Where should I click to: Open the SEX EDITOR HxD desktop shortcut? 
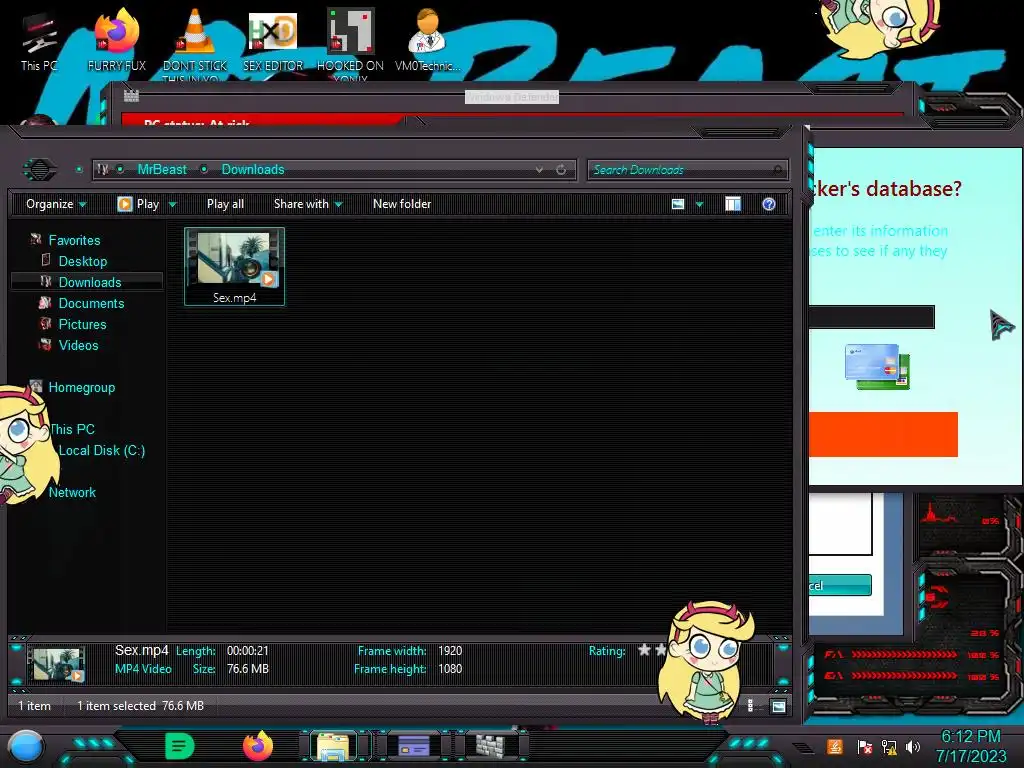coord(273,40)
